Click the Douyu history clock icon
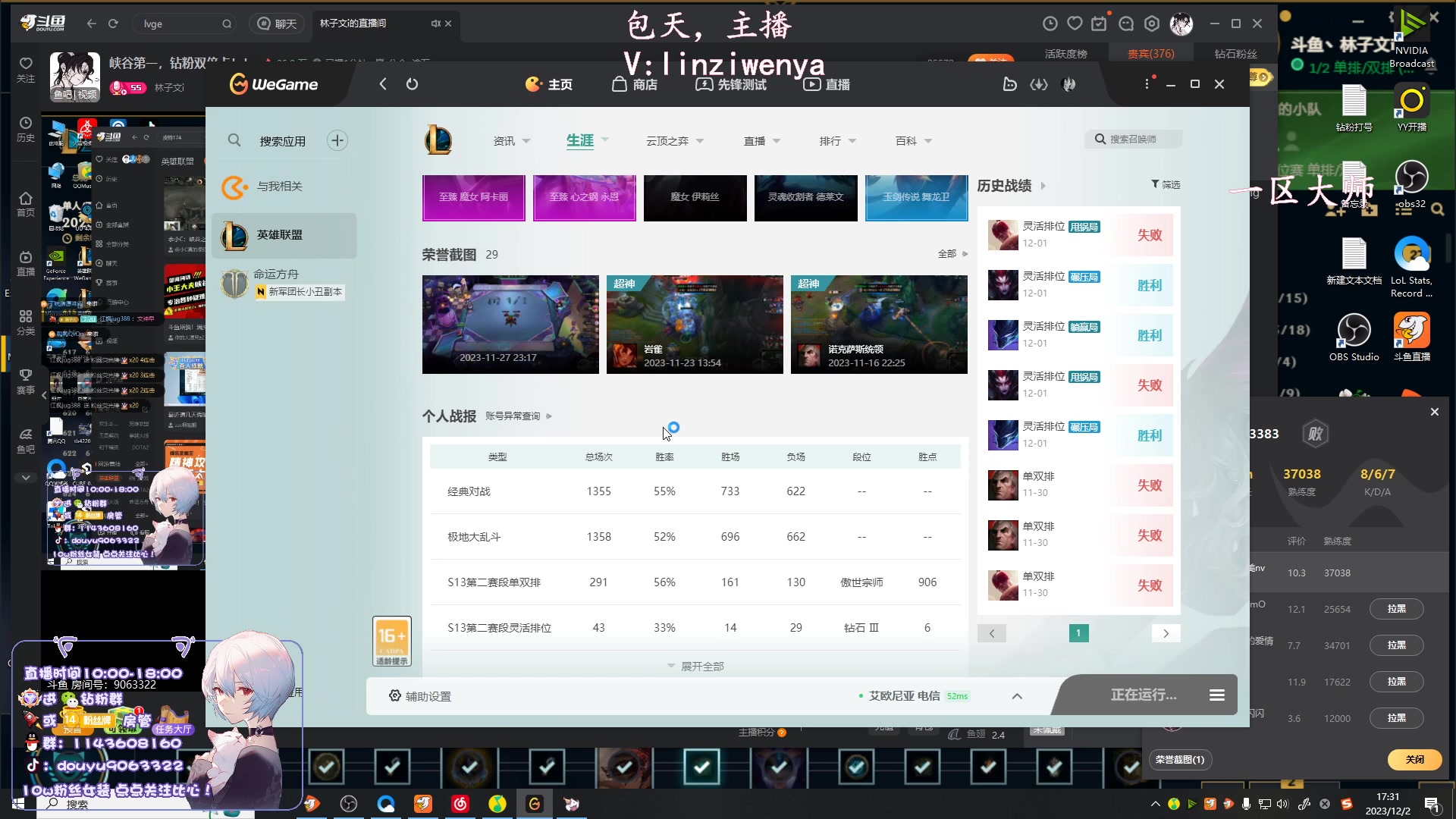 1050,24
